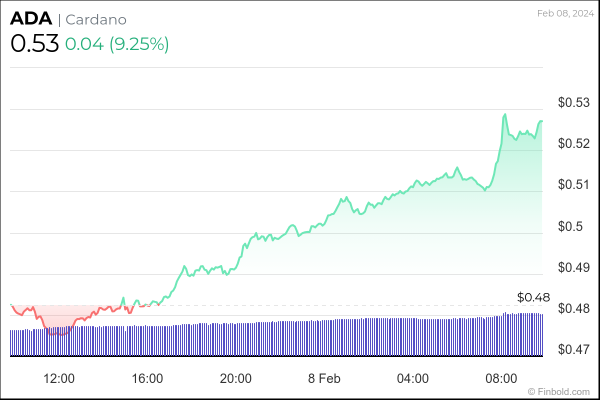Click the $0.53 price axis label

click(x=573, y=102)
